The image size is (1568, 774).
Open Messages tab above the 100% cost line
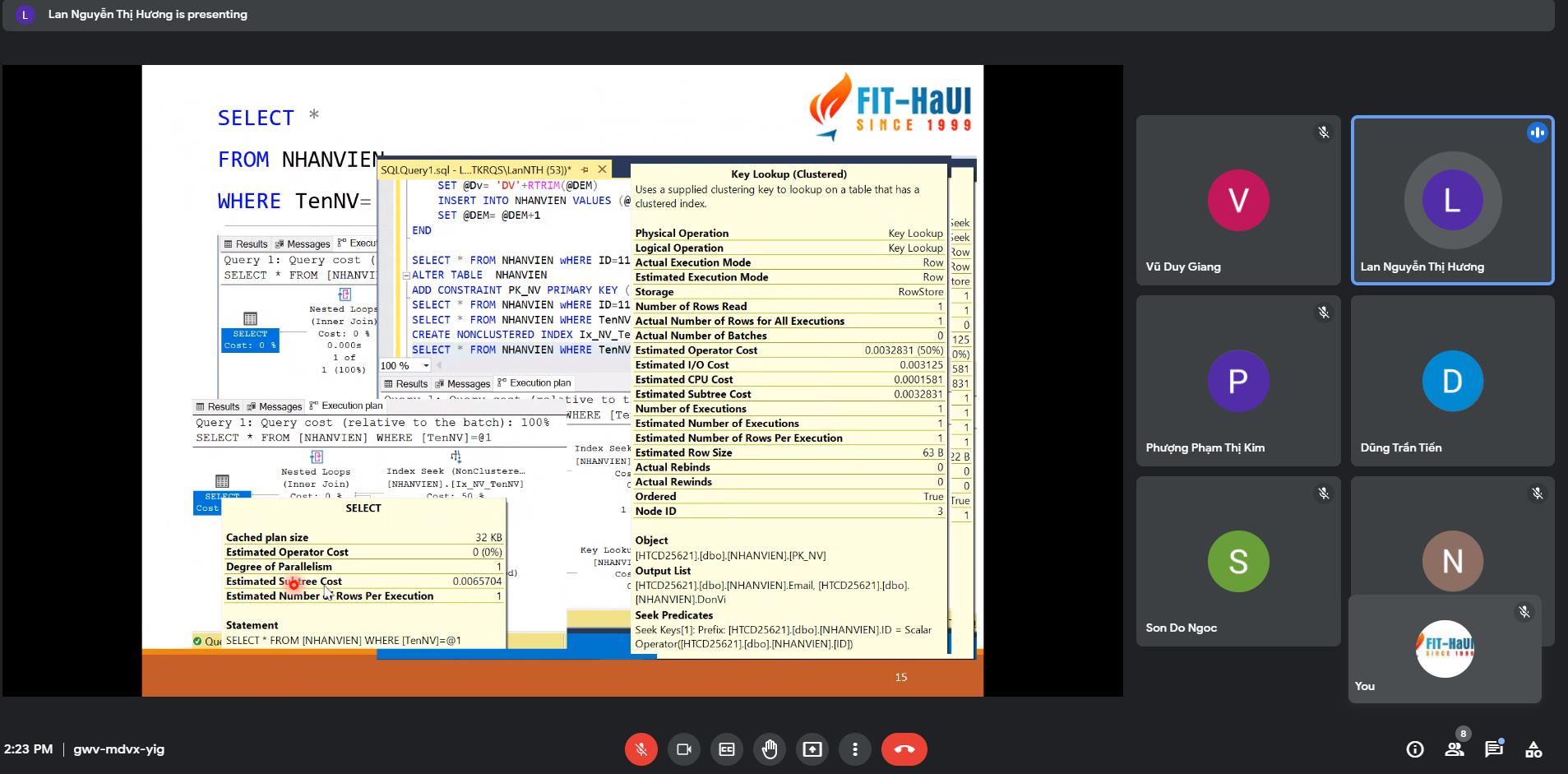coord(275,406)
